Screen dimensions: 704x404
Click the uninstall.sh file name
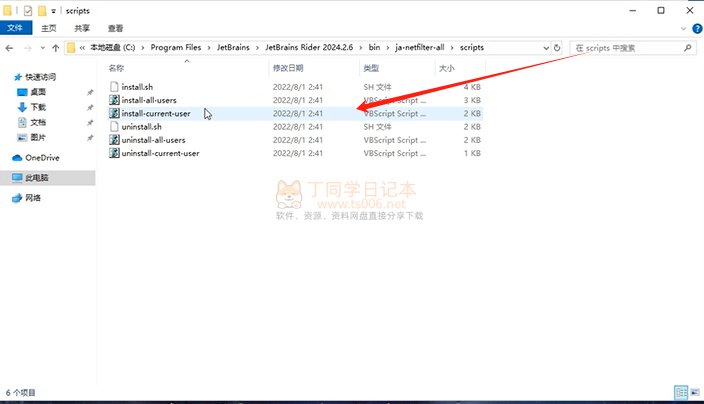point(141,127)
